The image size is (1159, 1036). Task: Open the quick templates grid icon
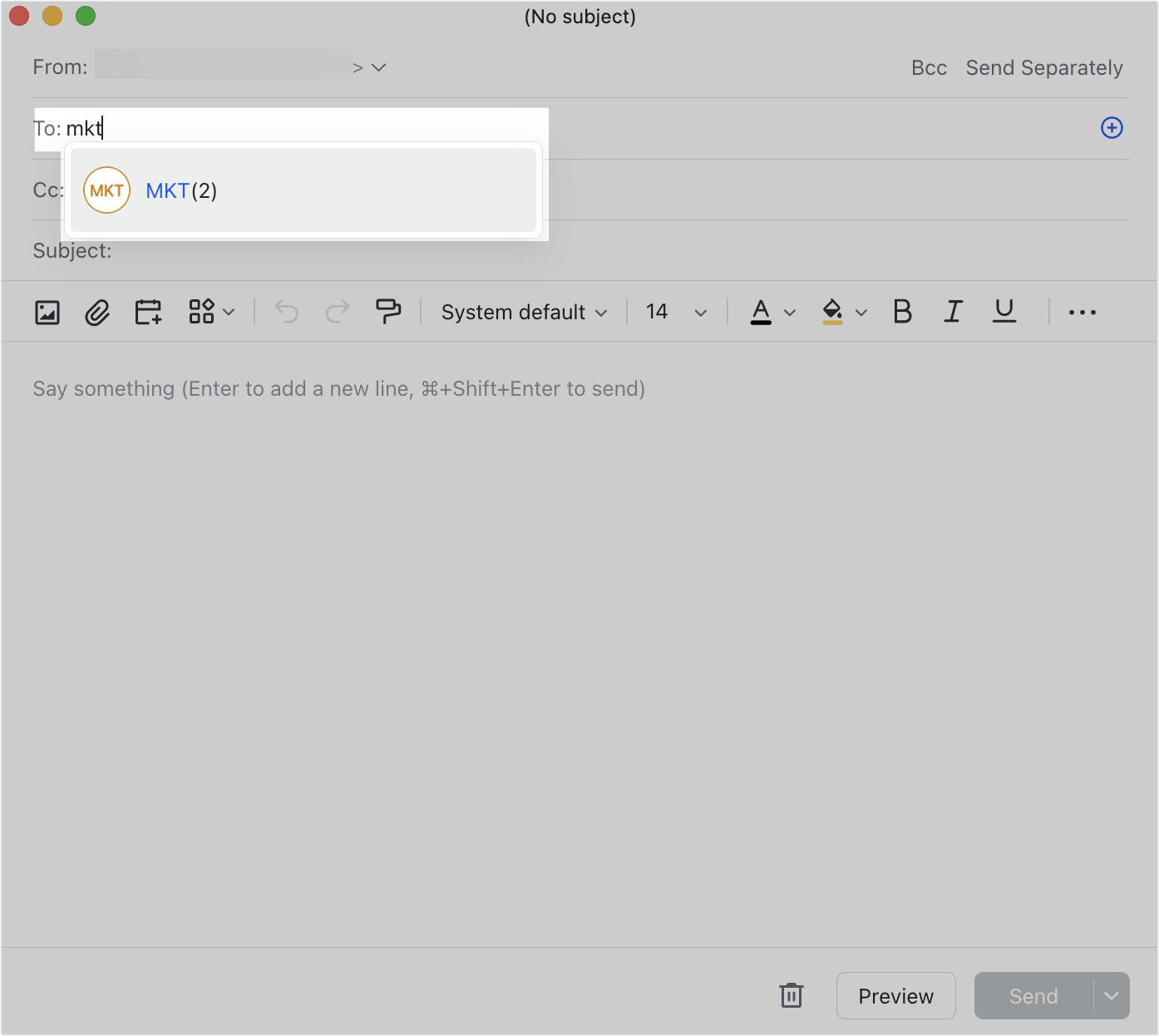pos(202,312)
